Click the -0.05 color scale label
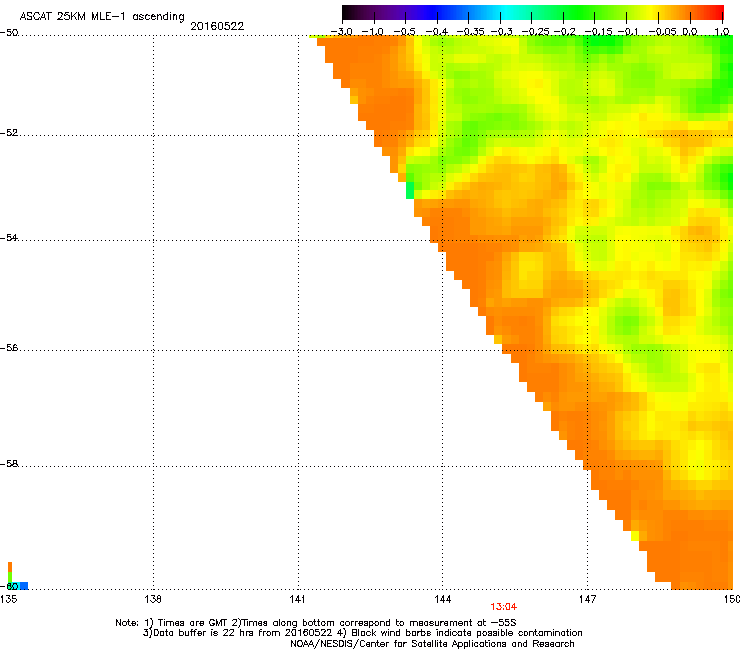This screenshot has width=740, height=650. [663, 32]
